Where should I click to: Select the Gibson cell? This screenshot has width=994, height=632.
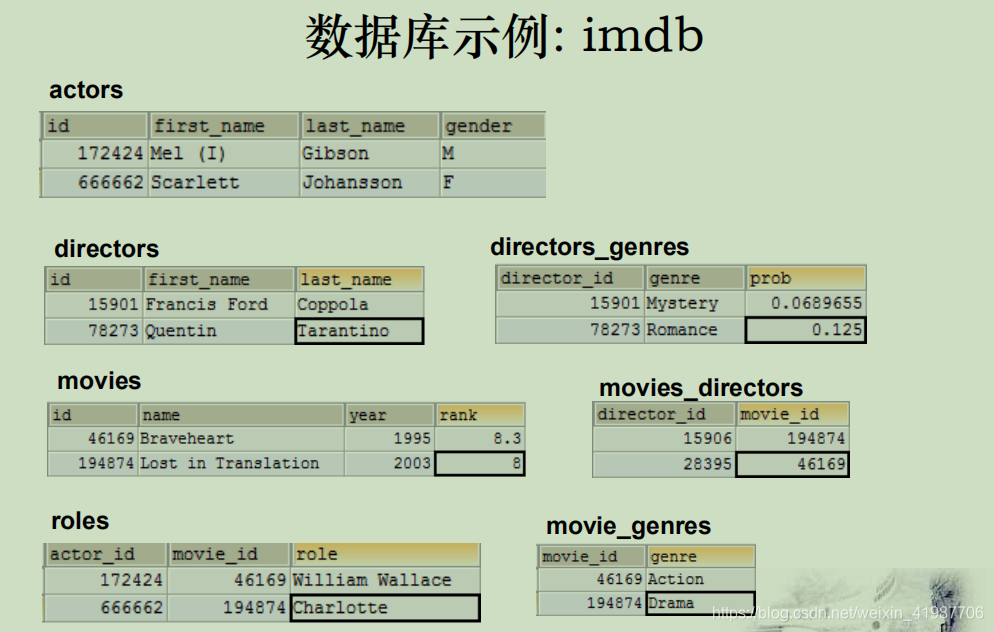[370, 153]
